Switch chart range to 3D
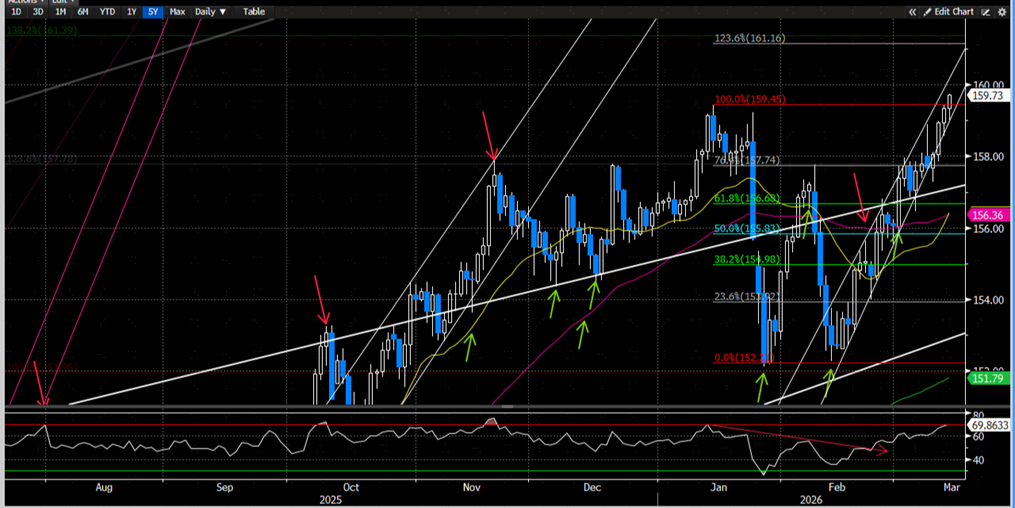 (x=39, y=11)
